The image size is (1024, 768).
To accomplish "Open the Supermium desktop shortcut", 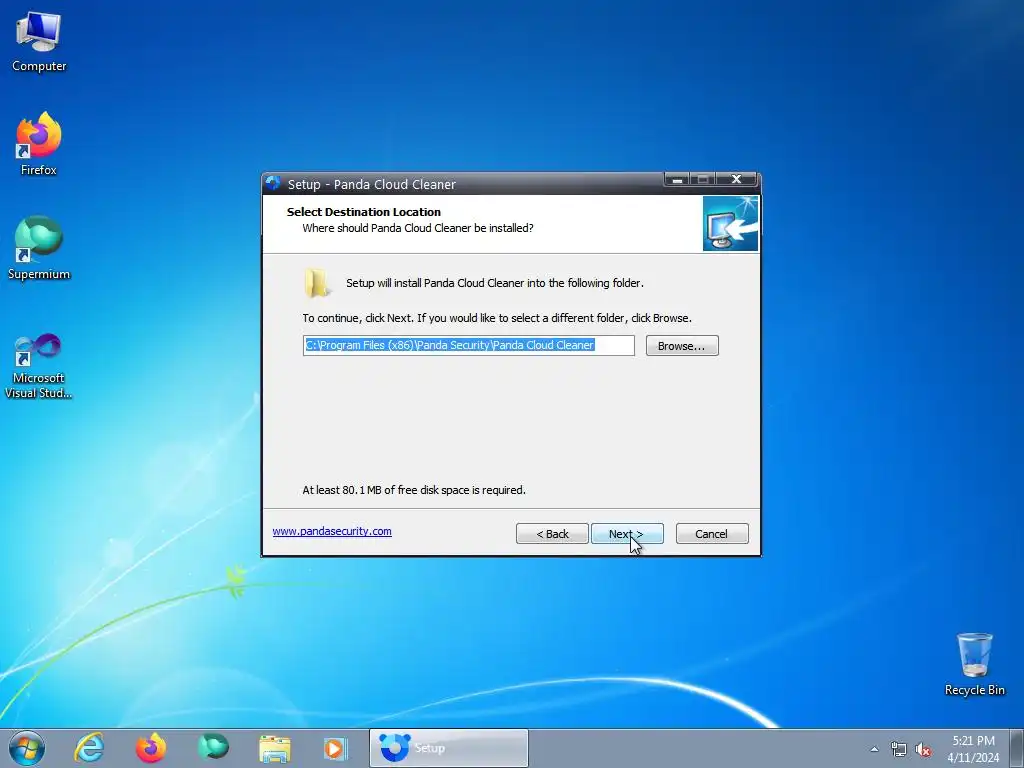I will tap(39, 248).
